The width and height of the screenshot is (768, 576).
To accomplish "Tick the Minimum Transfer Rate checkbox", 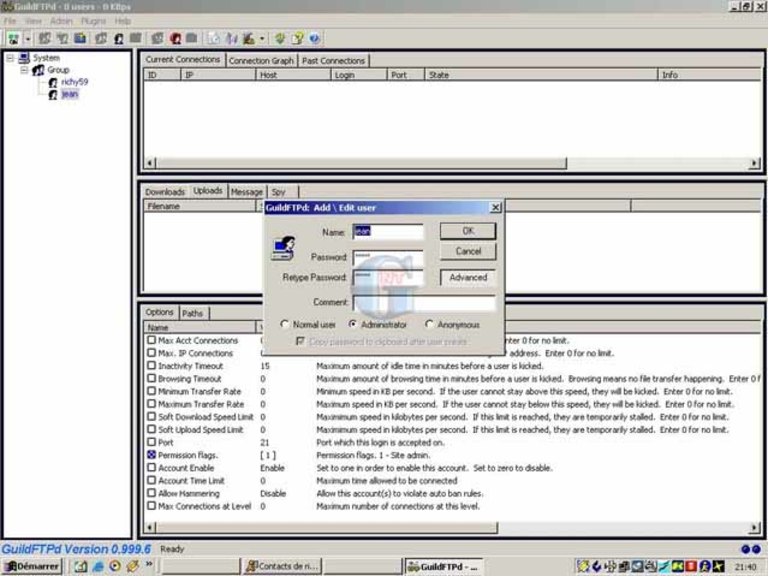I will (152, 391).
